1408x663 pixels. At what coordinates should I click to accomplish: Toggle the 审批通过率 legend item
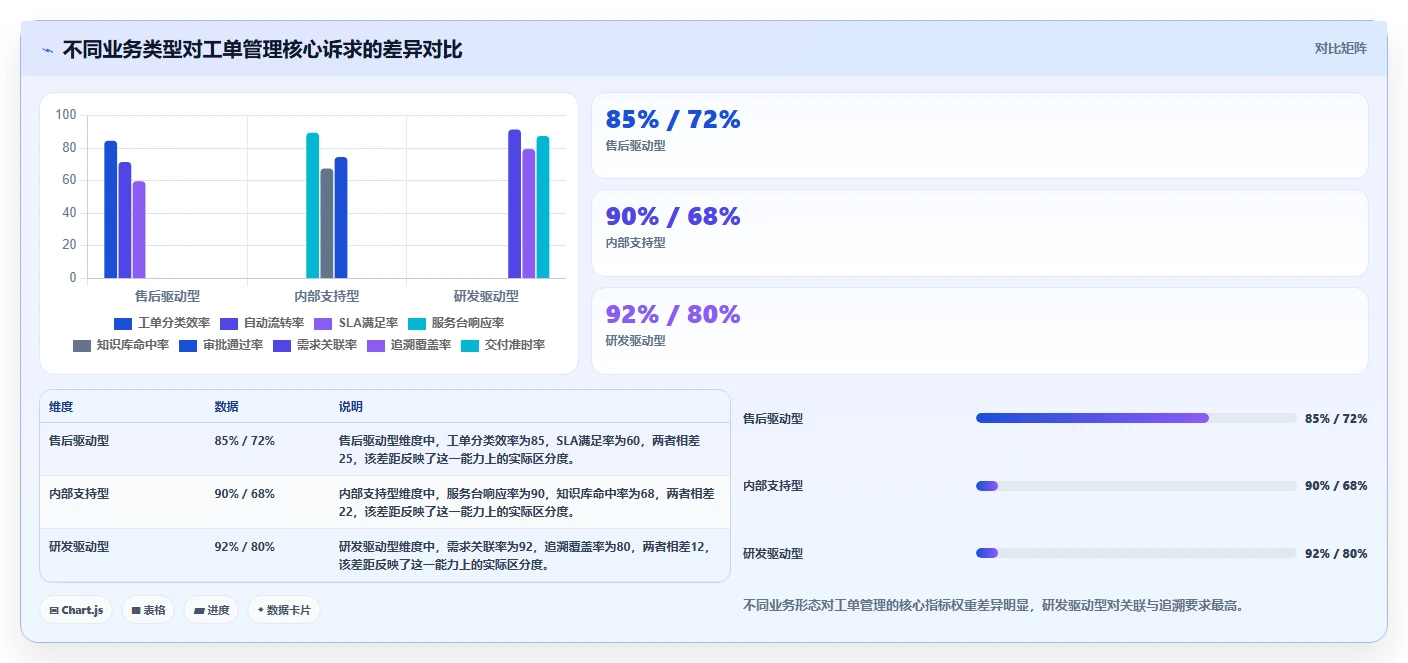221,345
